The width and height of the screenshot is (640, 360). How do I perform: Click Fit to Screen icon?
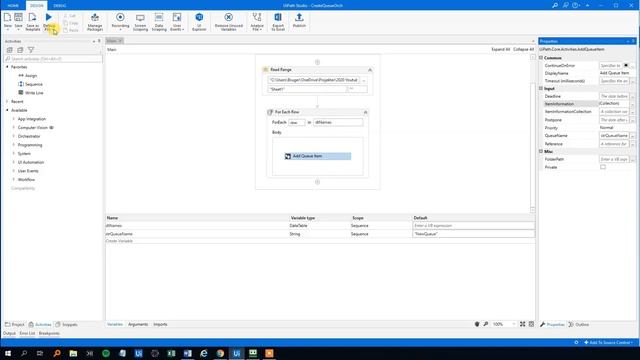(522, 324)
